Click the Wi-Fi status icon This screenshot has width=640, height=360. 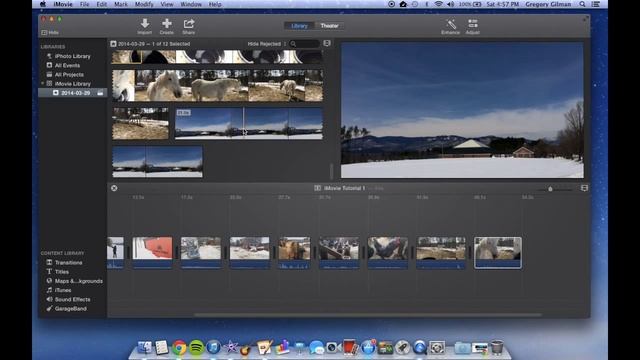coord(439,4)
